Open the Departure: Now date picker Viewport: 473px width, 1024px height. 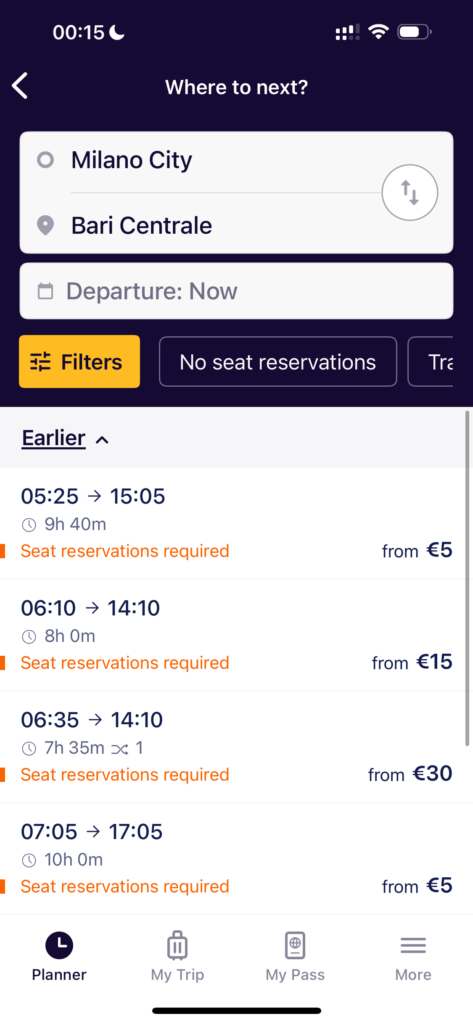tap(236, 291)
